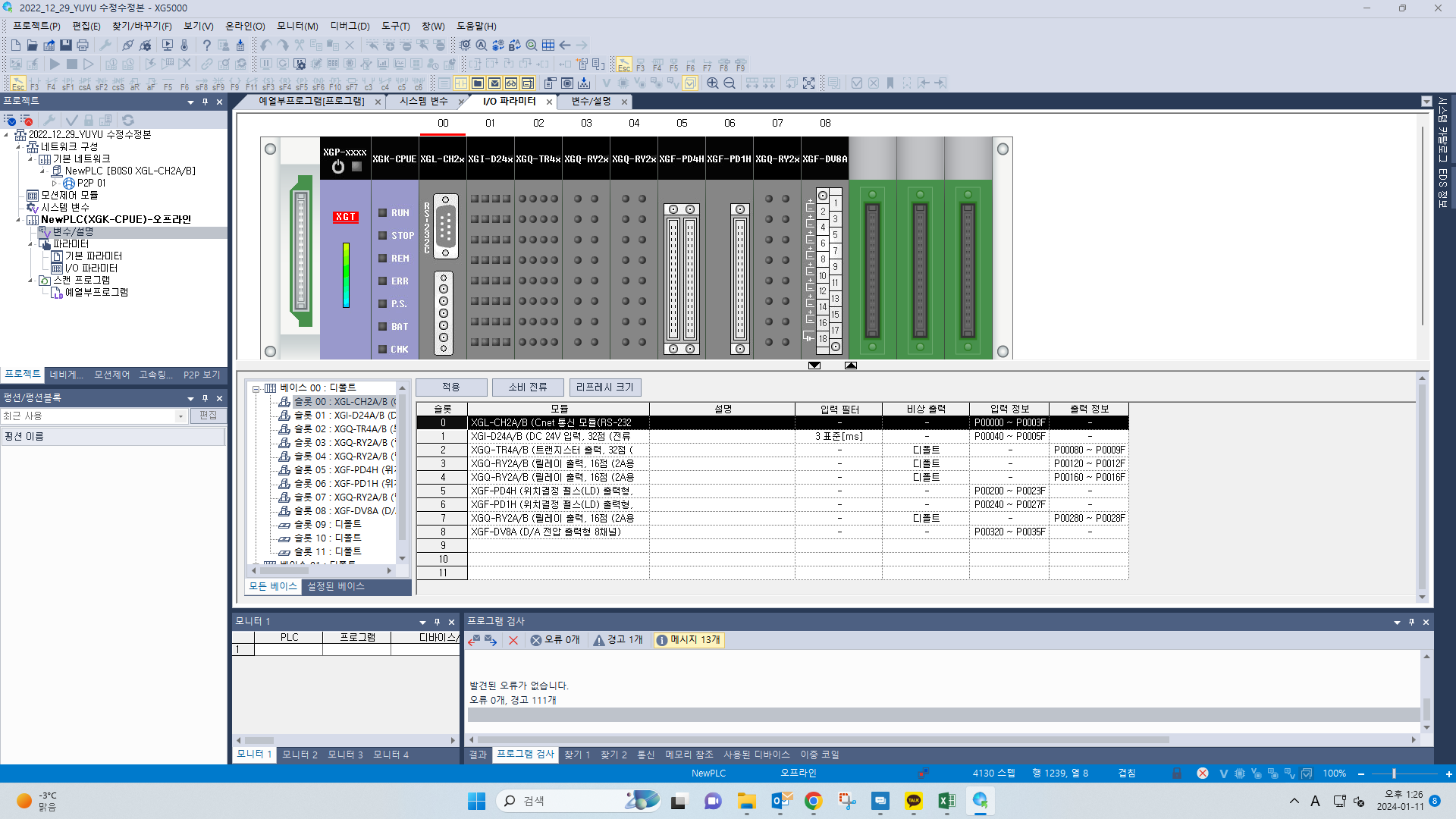Collapse the 파라미터 tree node
The width and height of the screenshot is (1456, 819).
tap(30, 244)
